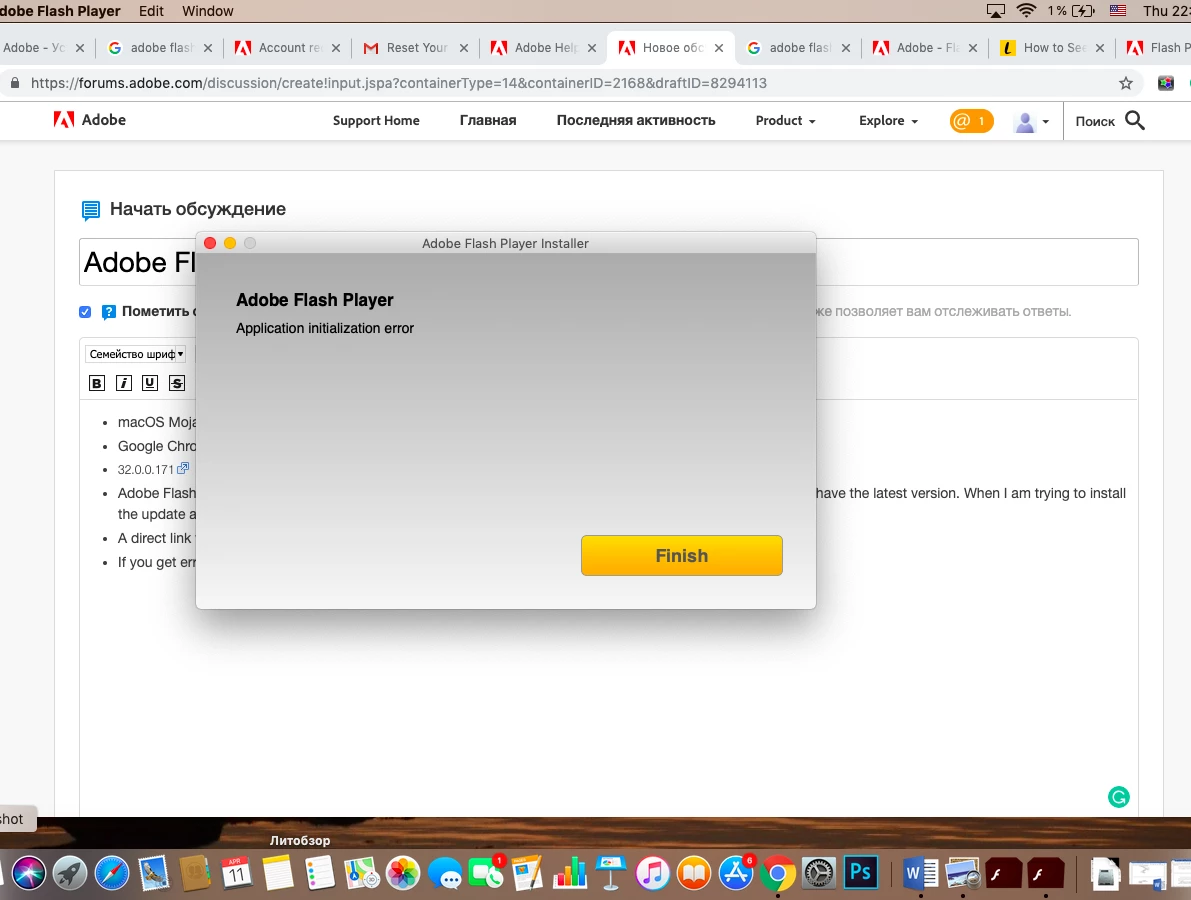
Task: Open Launchpad rocket icon in dock
Action: (70, 873)
